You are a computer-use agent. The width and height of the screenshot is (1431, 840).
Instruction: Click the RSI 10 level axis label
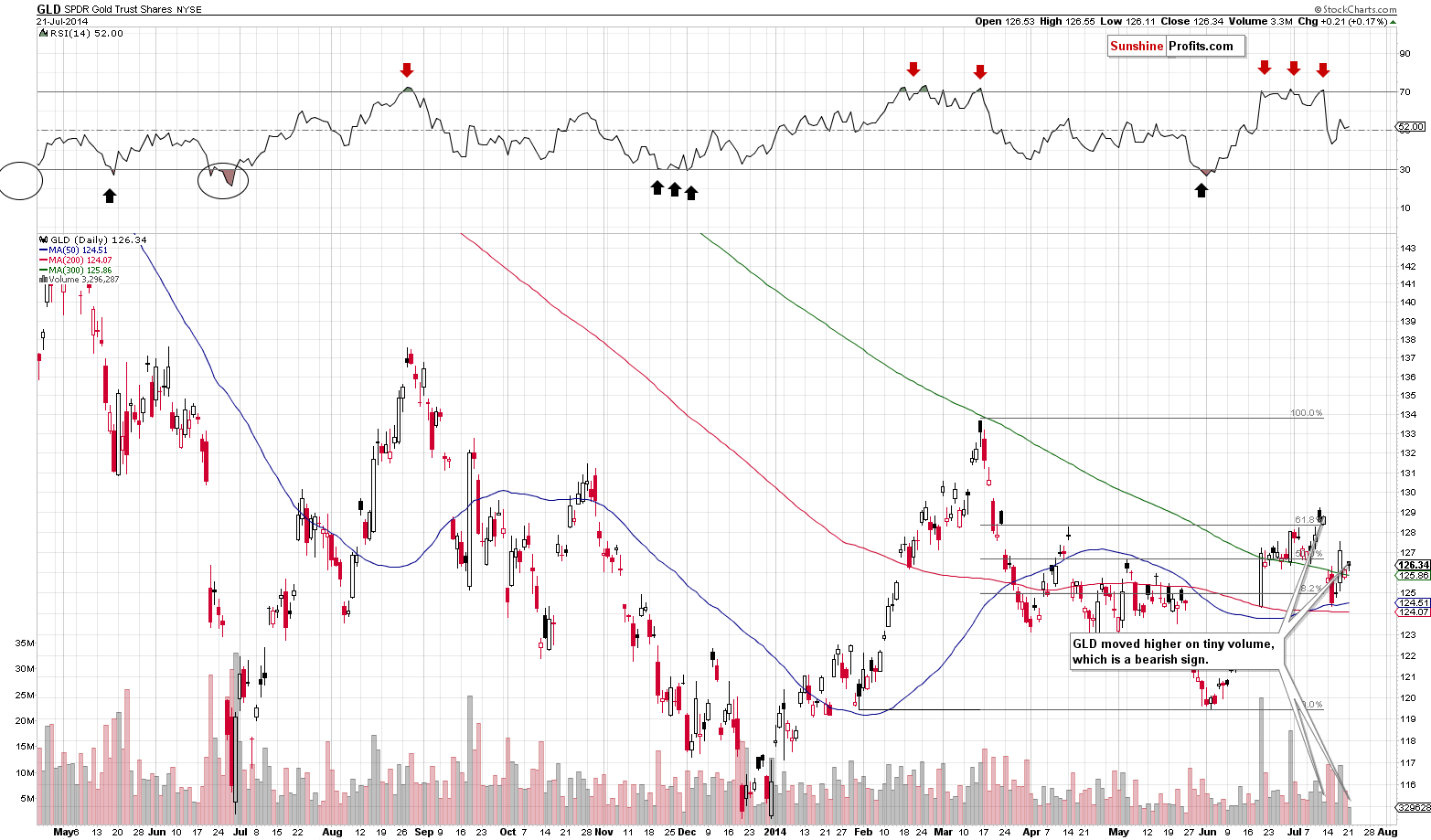point(1404,207)
